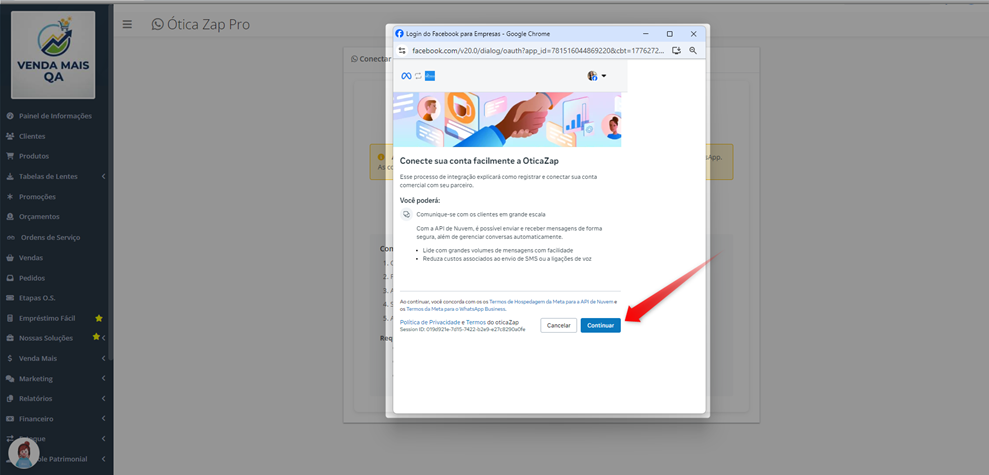Click the install app icon in address bar
Image resolution: width=989 pixels, height=475 pixels.
tap(676, 50)
